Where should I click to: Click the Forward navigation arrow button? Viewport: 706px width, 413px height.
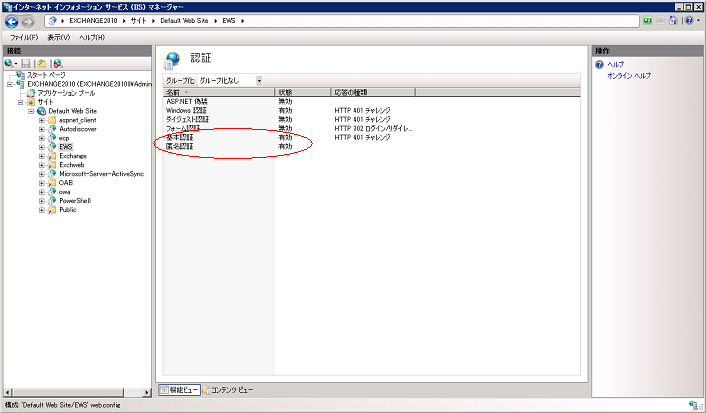28,21
